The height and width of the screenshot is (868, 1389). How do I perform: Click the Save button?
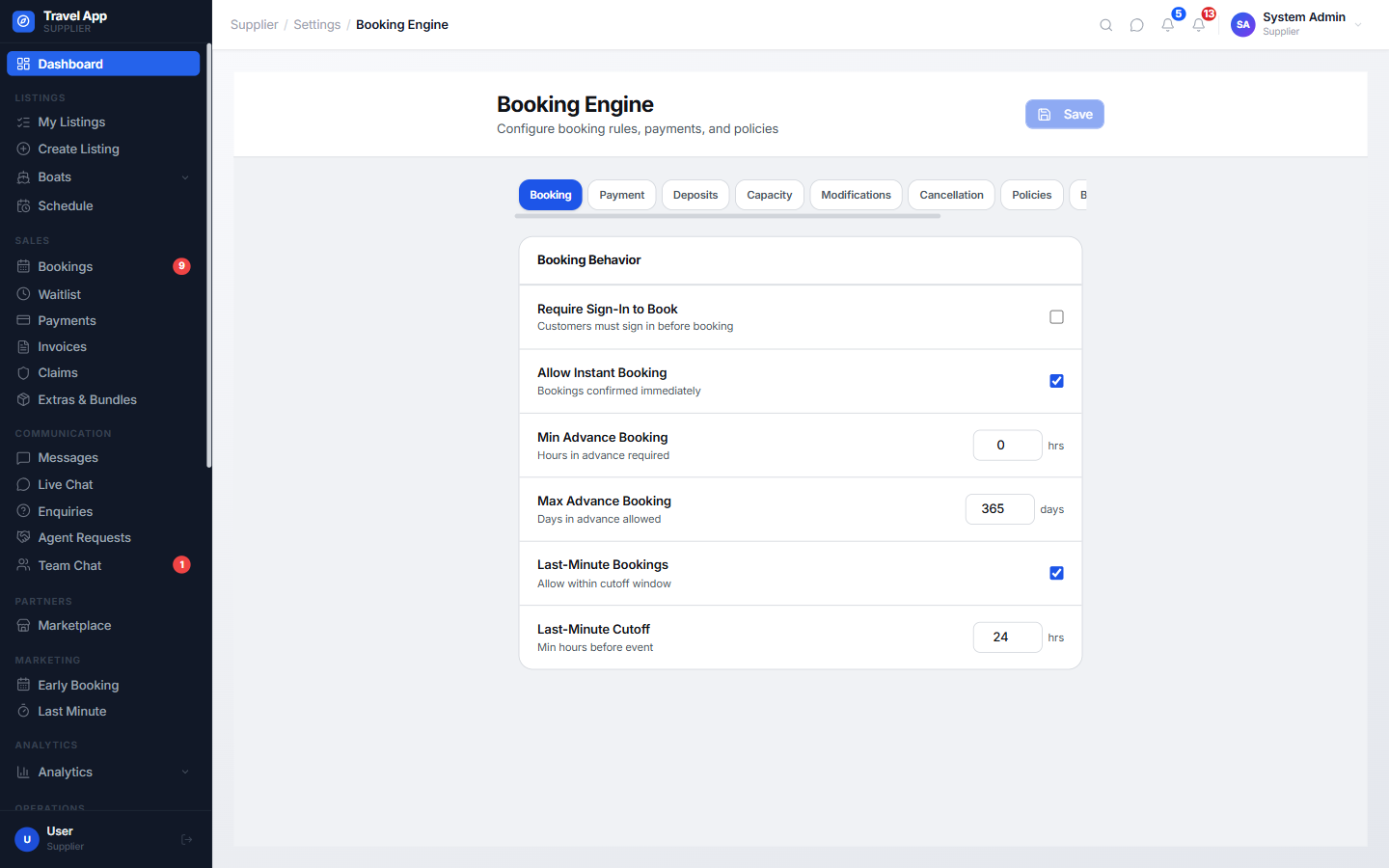point(1065,115)
